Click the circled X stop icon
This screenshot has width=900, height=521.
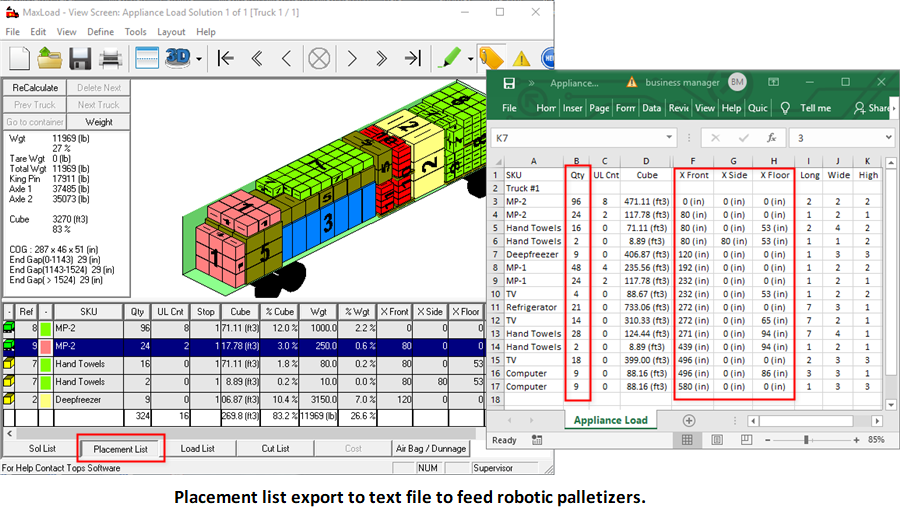(319, 58)
